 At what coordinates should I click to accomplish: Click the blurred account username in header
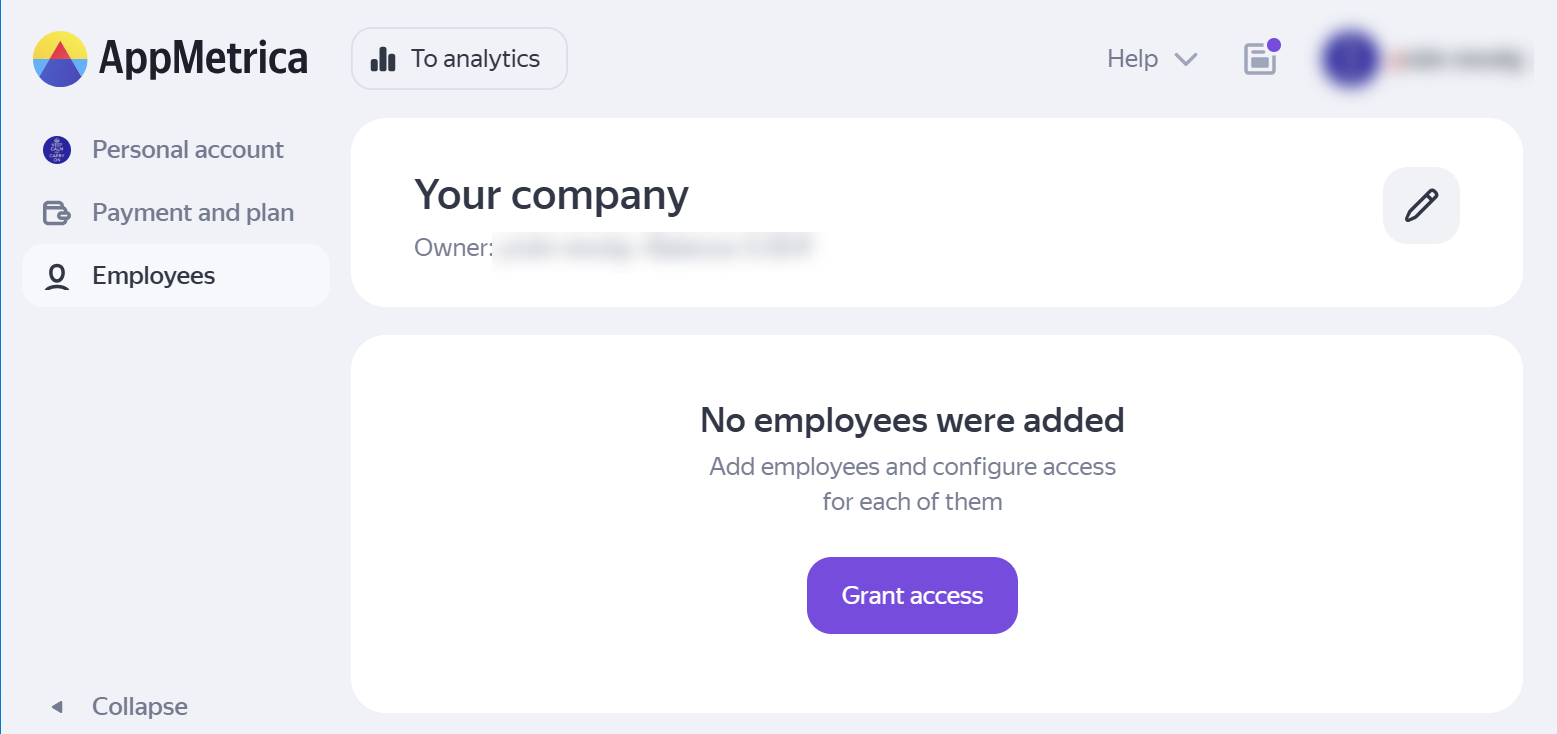pos(1458,60)
